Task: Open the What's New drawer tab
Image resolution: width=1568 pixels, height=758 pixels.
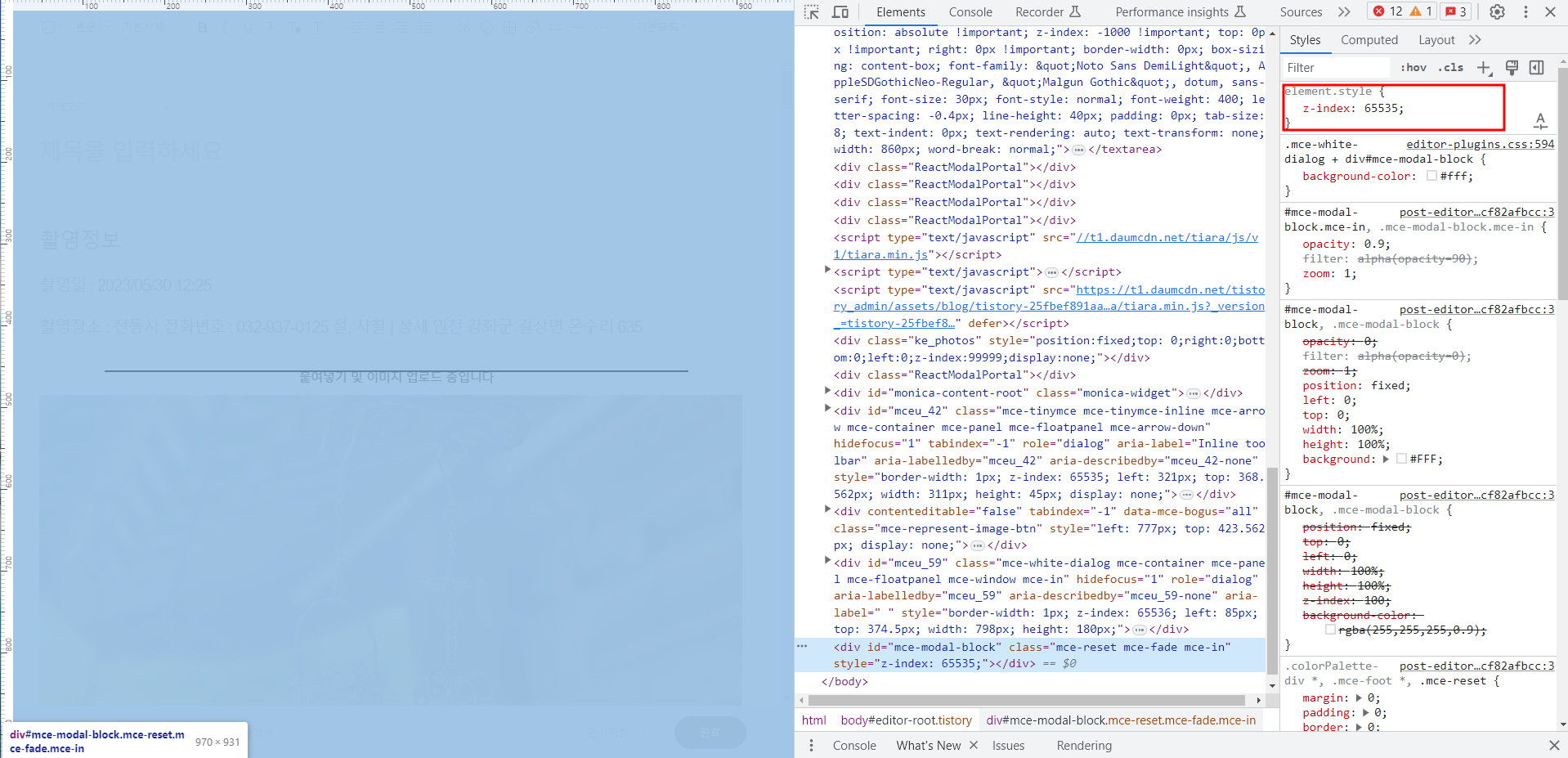Action: point(929,745)
